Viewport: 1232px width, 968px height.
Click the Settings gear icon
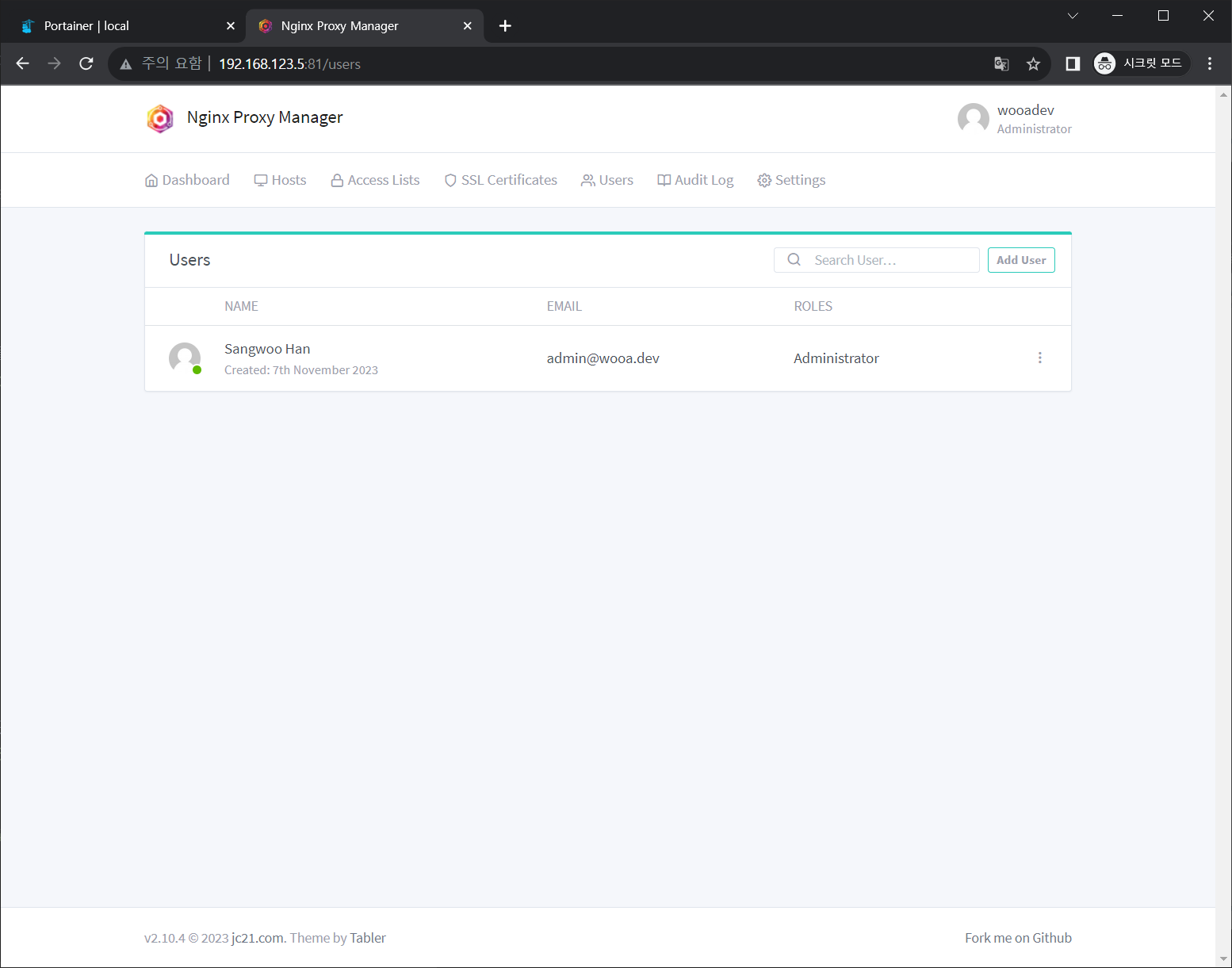click(x=764, y=180)
